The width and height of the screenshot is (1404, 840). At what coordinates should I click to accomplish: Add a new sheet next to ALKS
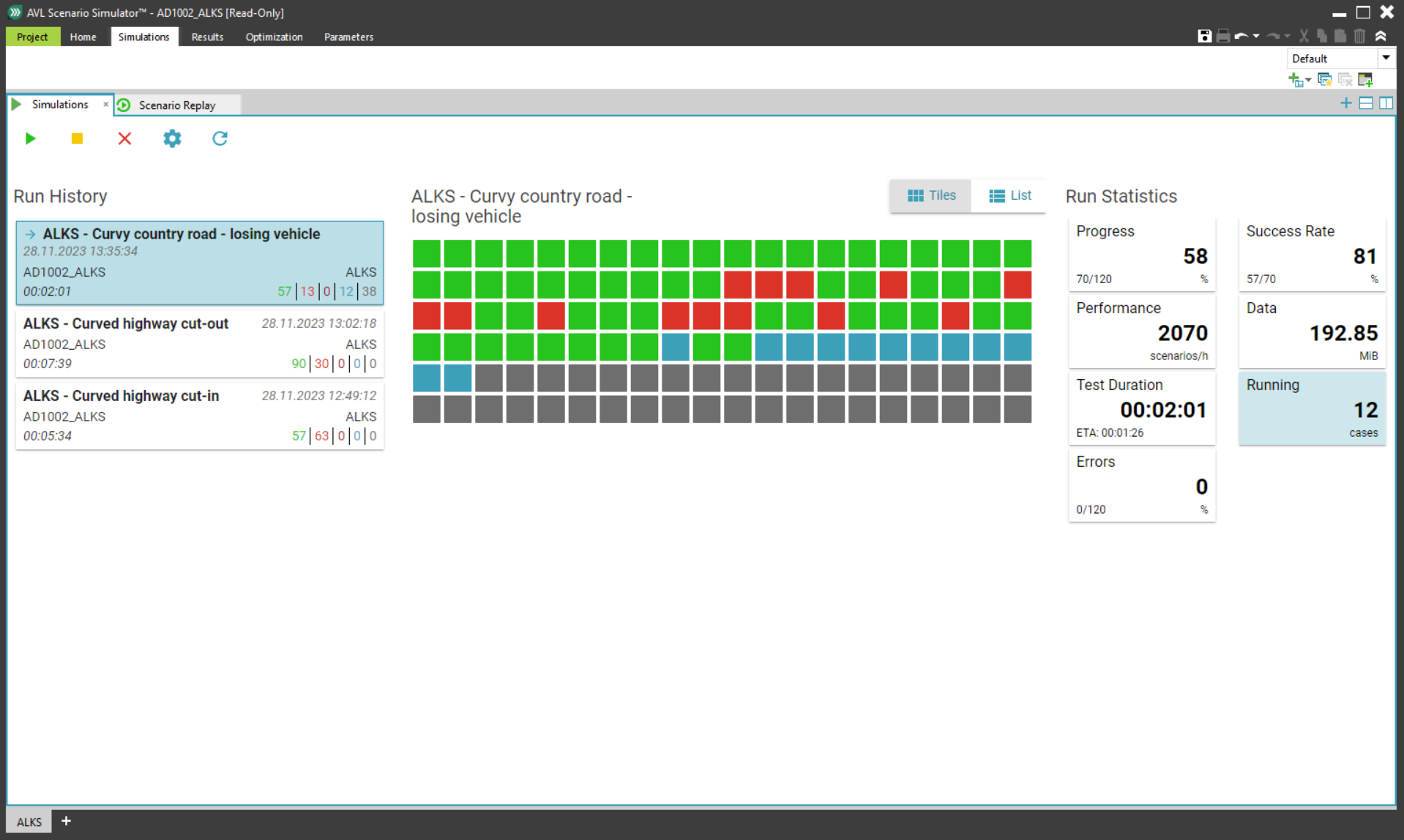[x=66, y=821]
